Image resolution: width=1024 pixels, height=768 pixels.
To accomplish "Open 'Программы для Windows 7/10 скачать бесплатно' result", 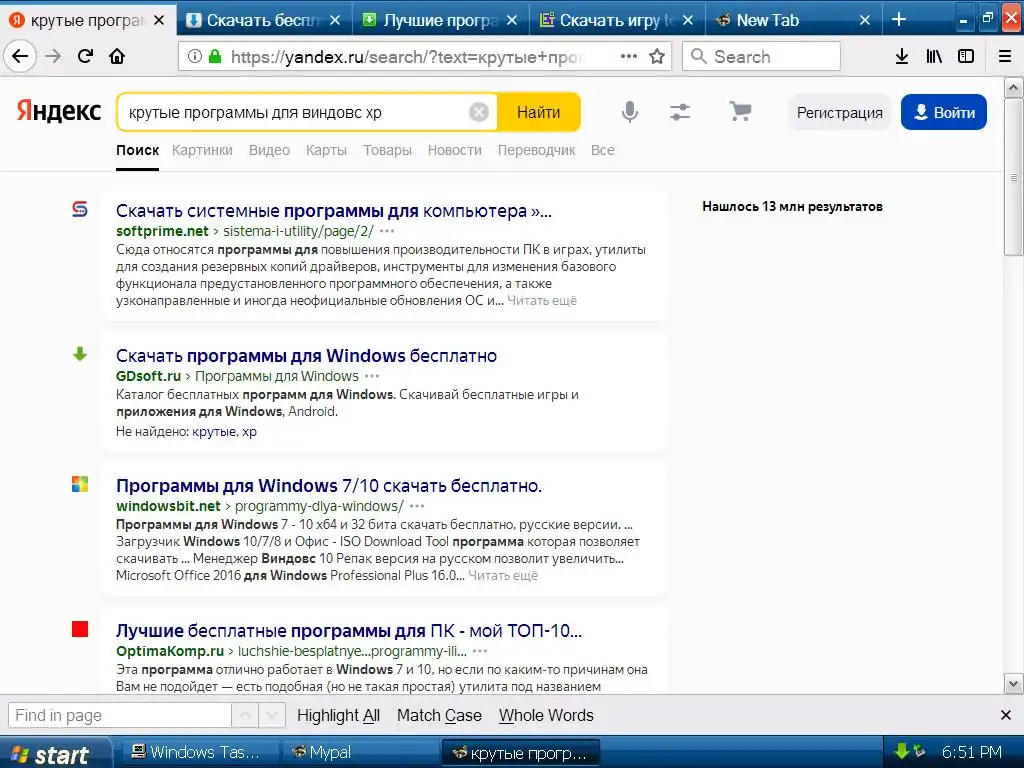I will (329, 486).
